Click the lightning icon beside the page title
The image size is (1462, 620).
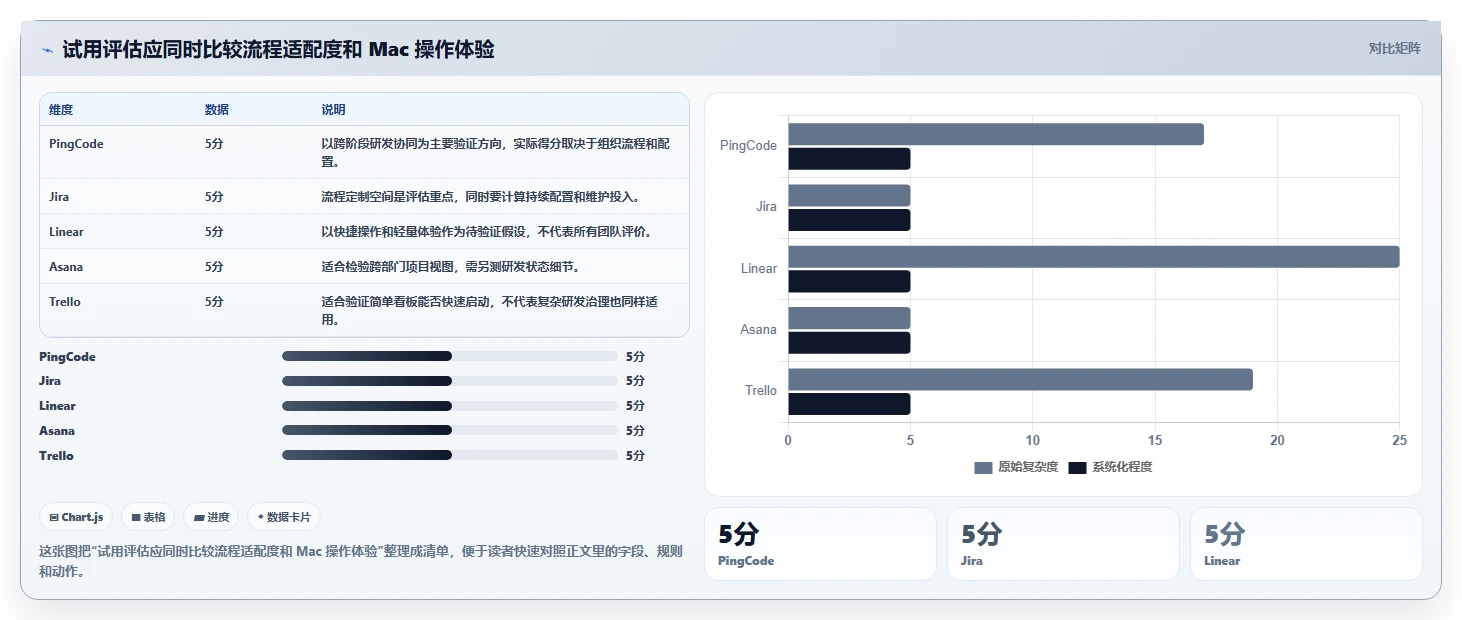pos(47,50)
